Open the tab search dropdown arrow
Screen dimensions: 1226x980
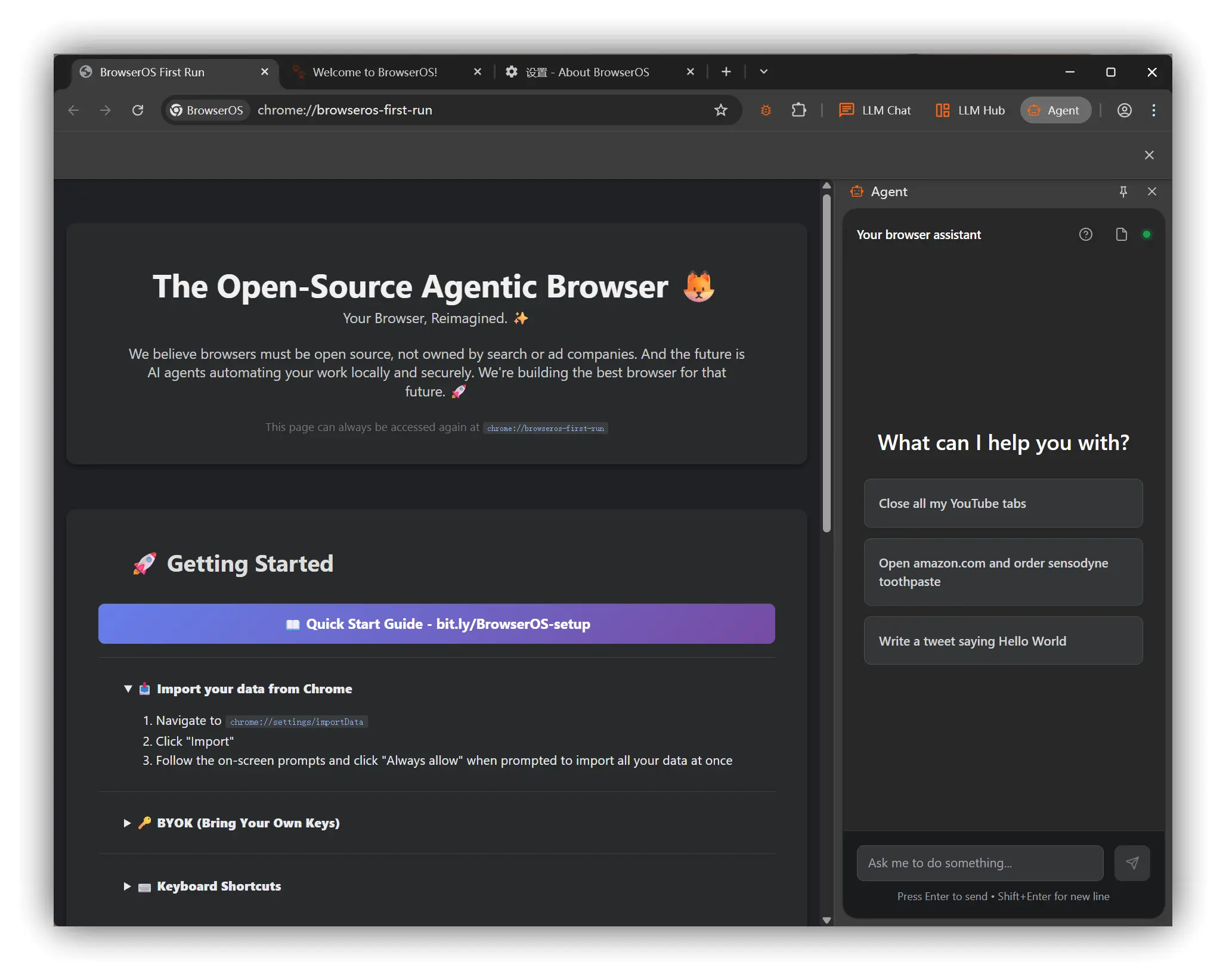pyautogui.click(x=763, y=72)
